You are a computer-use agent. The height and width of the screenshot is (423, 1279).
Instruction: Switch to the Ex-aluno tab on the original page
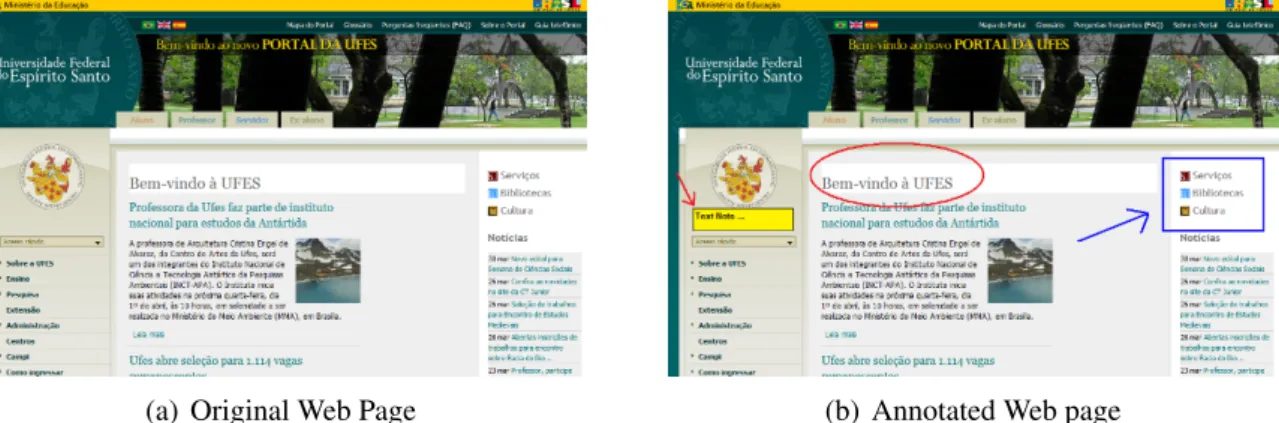(x=306, y=118)
